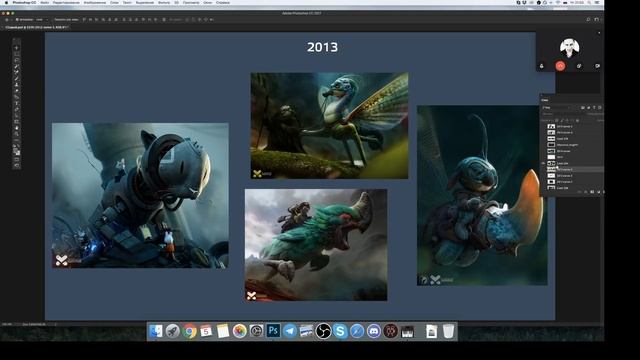Select the Hand tool
Screen dimensions: 640x360
(x=16, y=128)
